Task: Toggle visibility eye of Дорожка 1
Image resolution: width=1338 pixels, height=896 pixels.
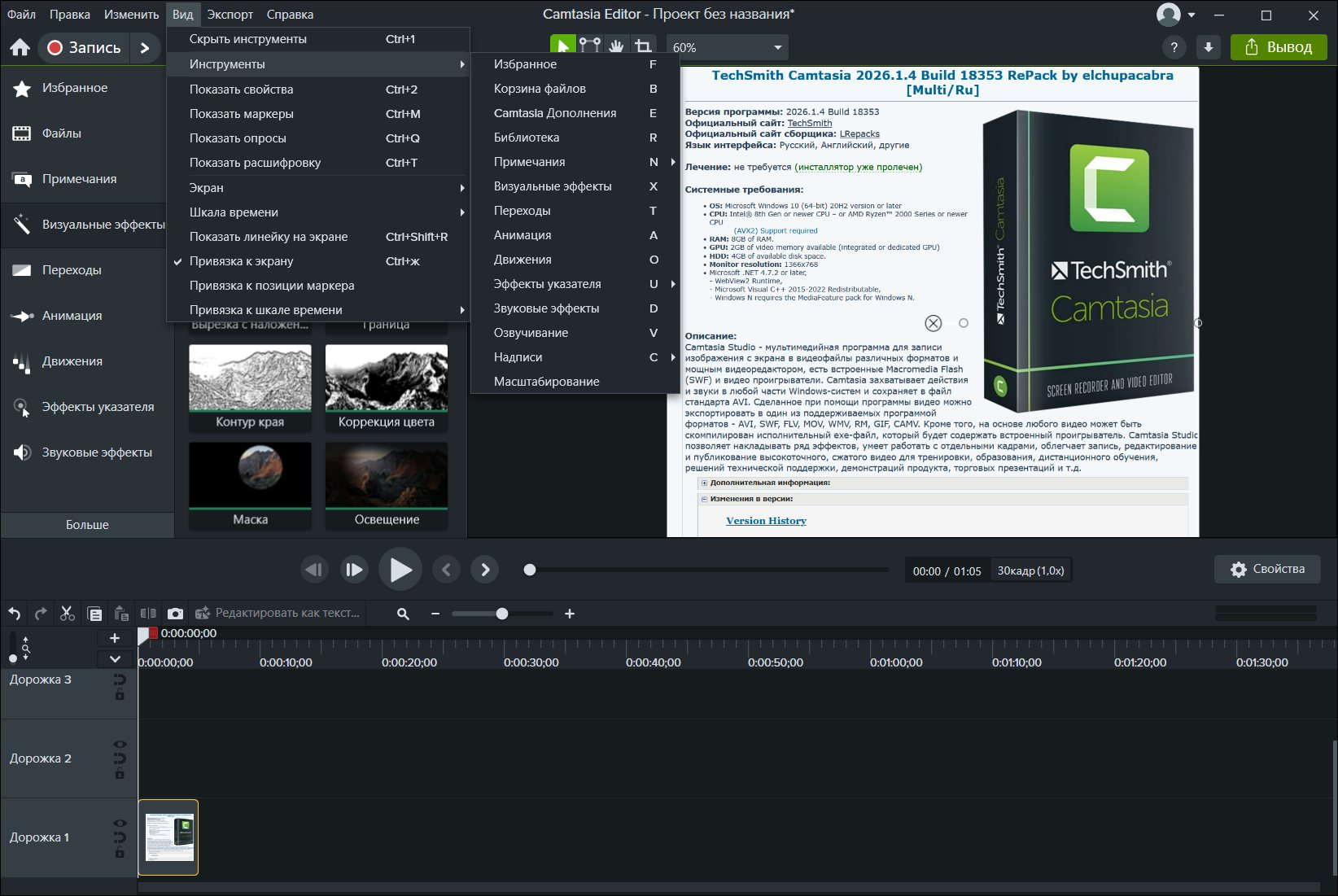Action: click(x=120, y=823)
